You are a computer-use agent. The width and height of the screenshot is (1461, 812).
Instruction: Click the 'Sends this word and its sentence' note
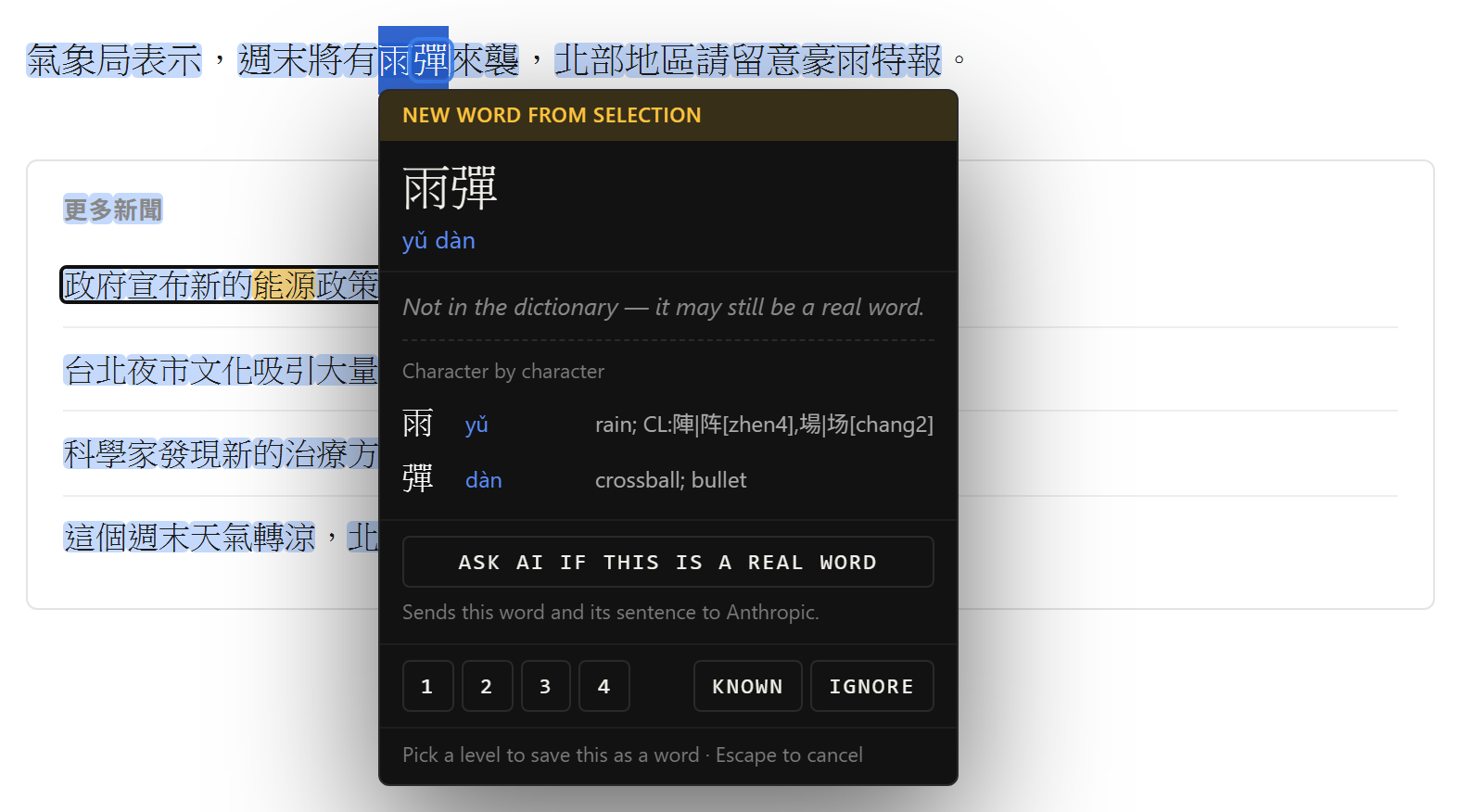[611, 612]
